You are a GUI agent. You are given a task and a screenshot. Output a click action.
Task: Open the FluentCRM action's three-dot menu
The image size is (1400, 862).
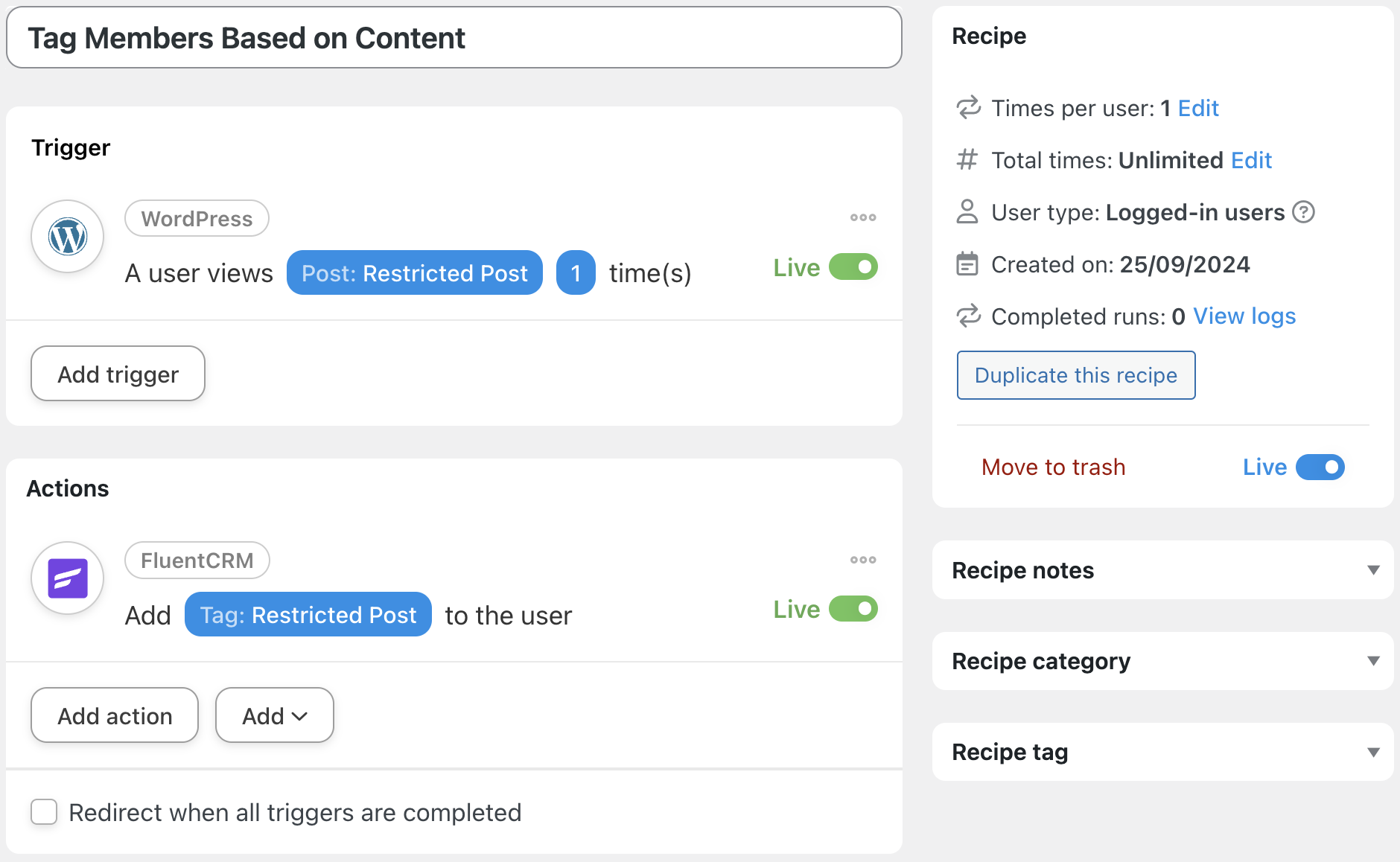863,560
